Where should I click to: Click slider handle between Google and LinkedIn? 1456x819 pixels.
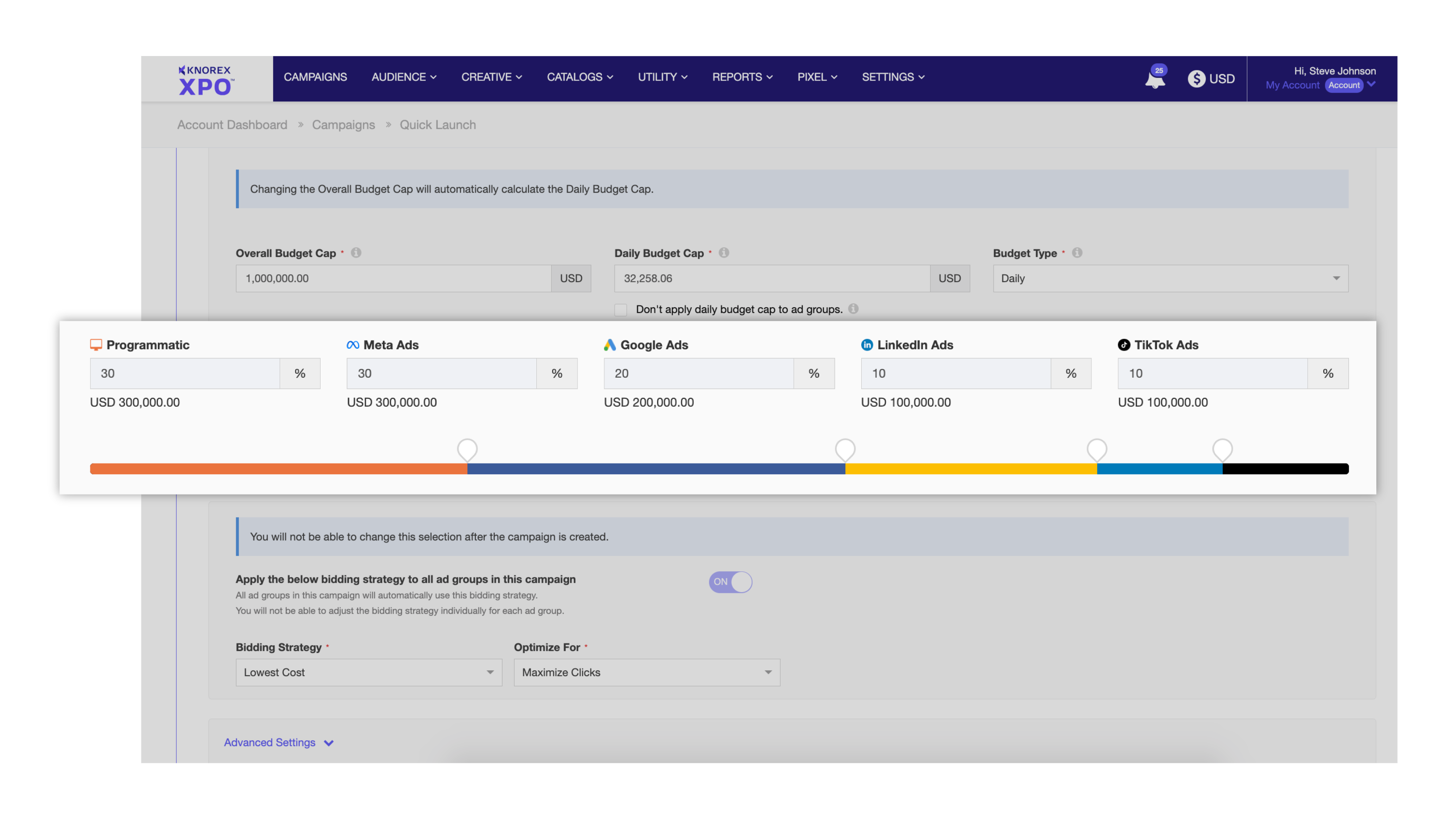1096,450
